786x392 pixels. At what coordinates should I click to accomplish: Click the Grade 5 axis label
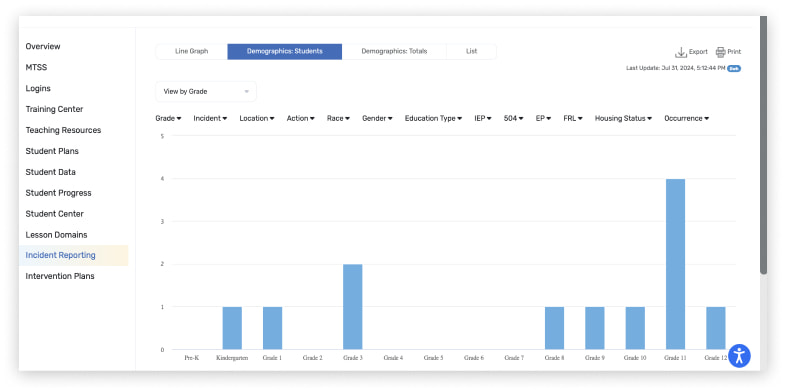coord(434,358)
